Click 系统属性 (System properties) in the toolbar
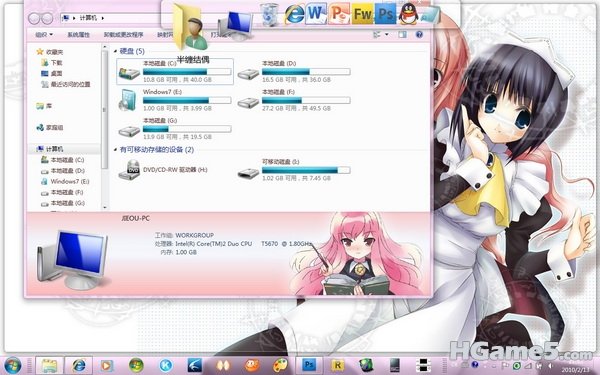The image size is (600, 375). coord(78,34)
